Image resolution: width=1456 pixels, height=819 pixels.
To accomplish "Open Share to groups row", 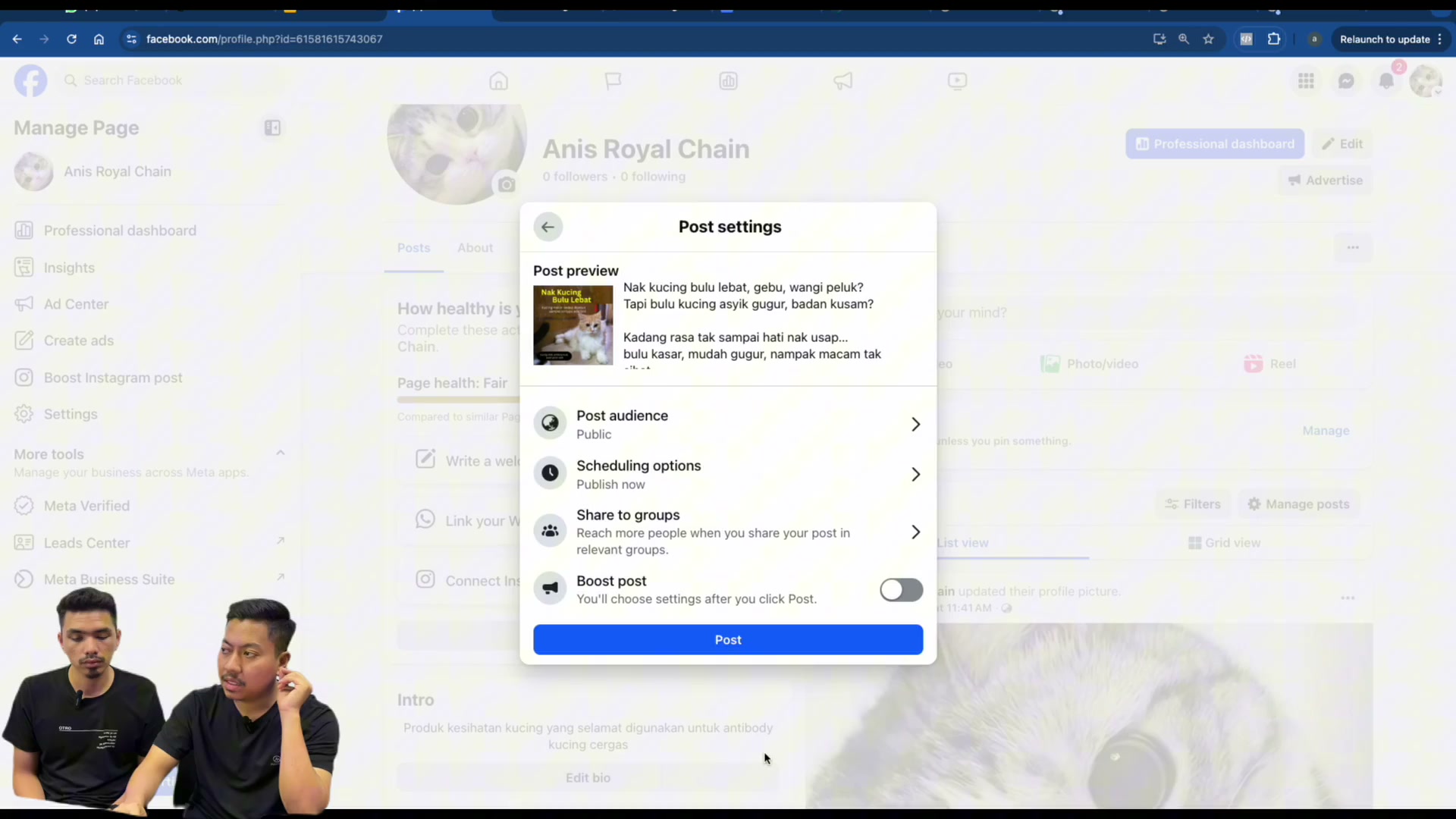I will (x=728, y=532).
